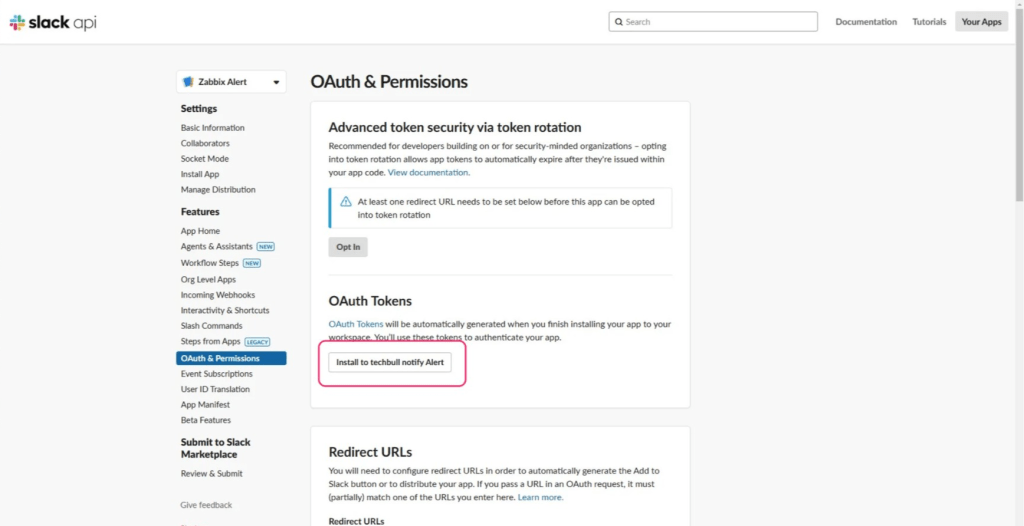Navigate to Slash Commands

coord(211,326)
